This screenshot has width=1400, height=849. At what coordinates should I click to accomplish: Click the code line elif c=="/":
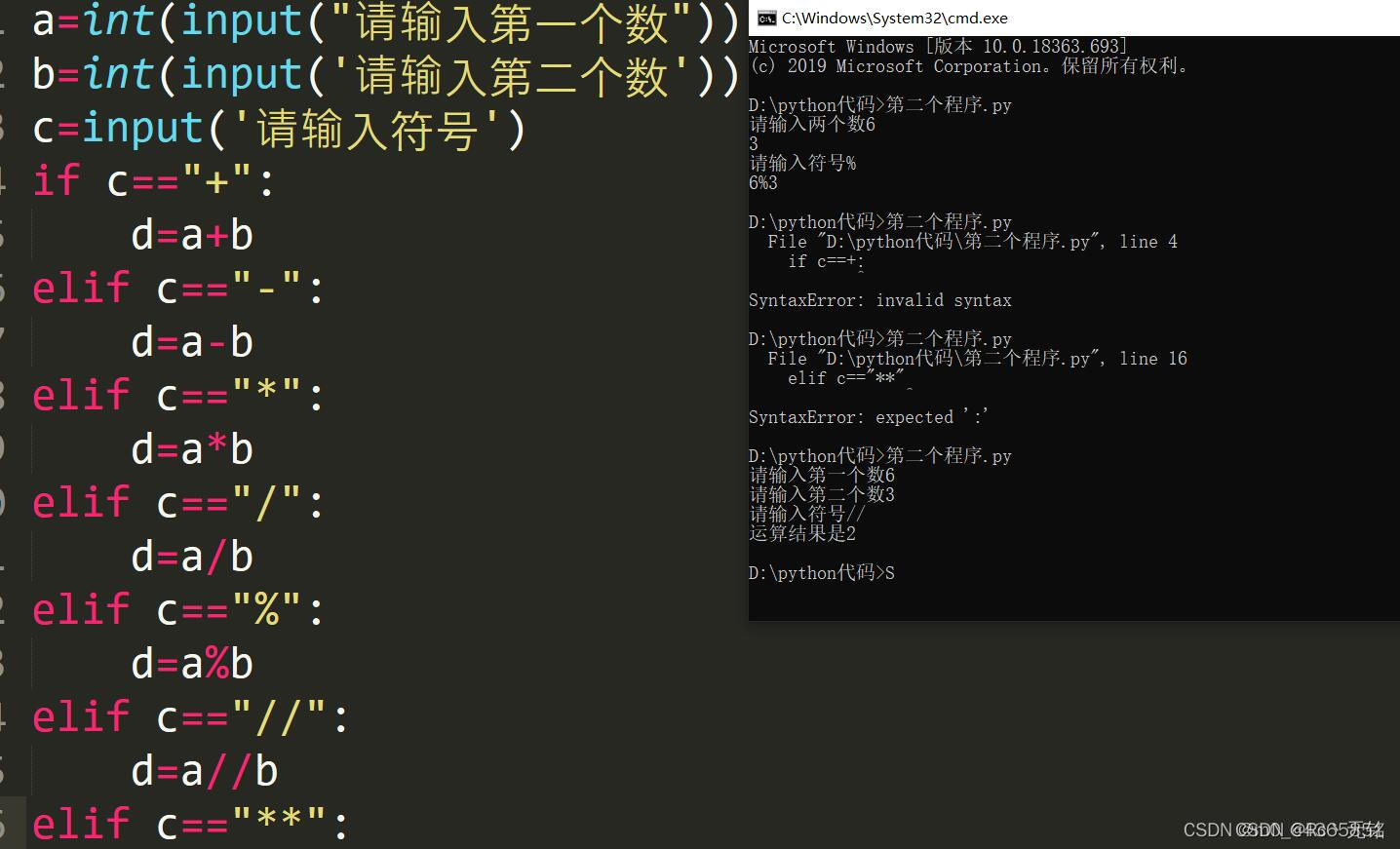(x=177, y=503)
